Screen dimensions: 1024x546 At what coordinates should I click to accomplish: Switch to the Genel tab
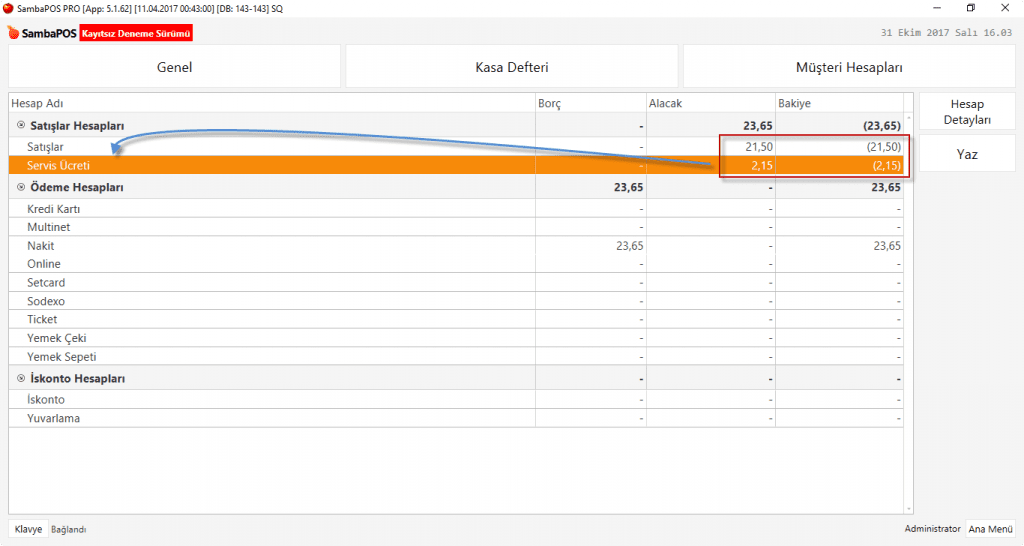click(174, 68)
